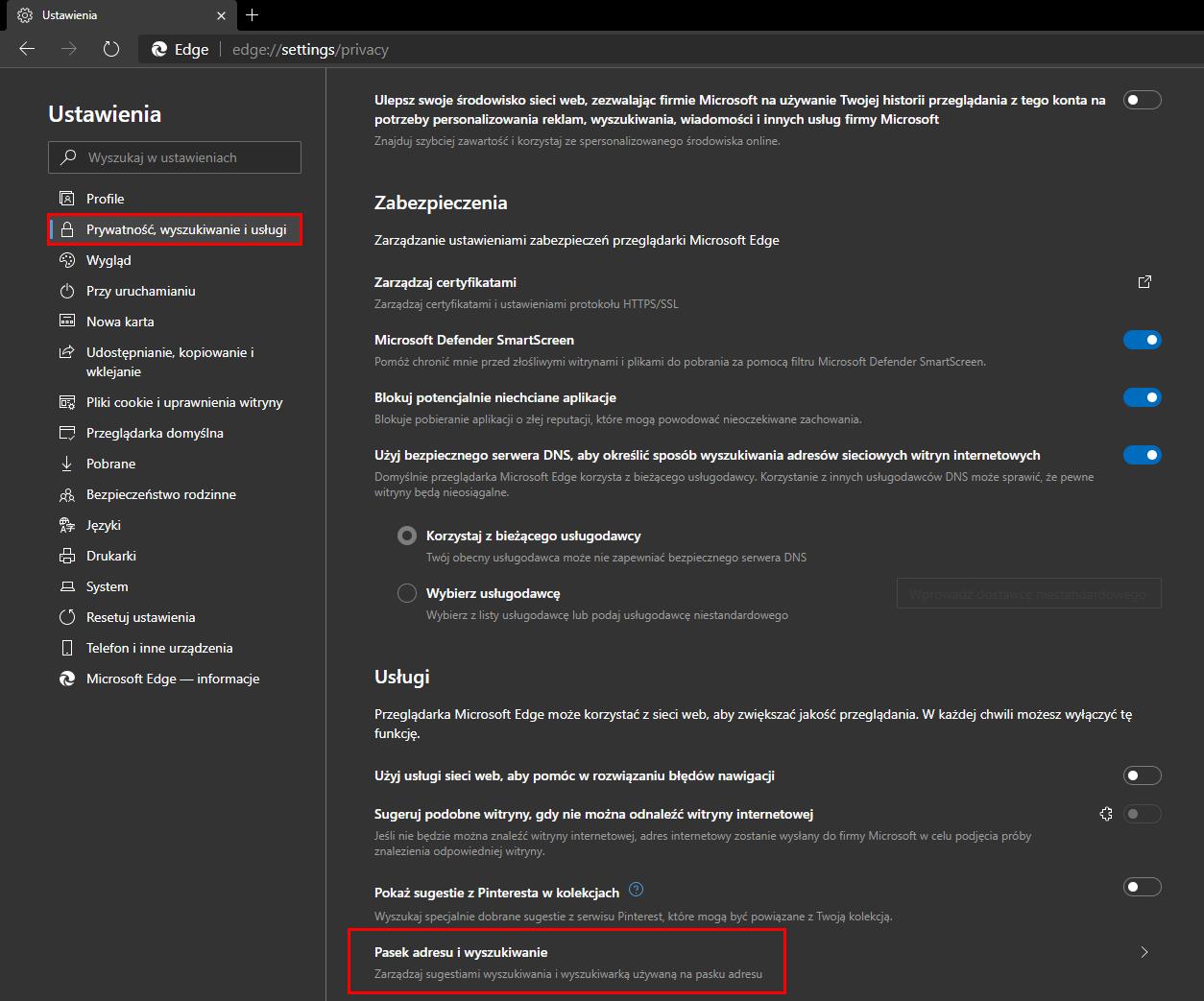Screen dimensions: 1204x1001
Task: Click the help icon next to Pinterest suggestions
Action: 636,890
